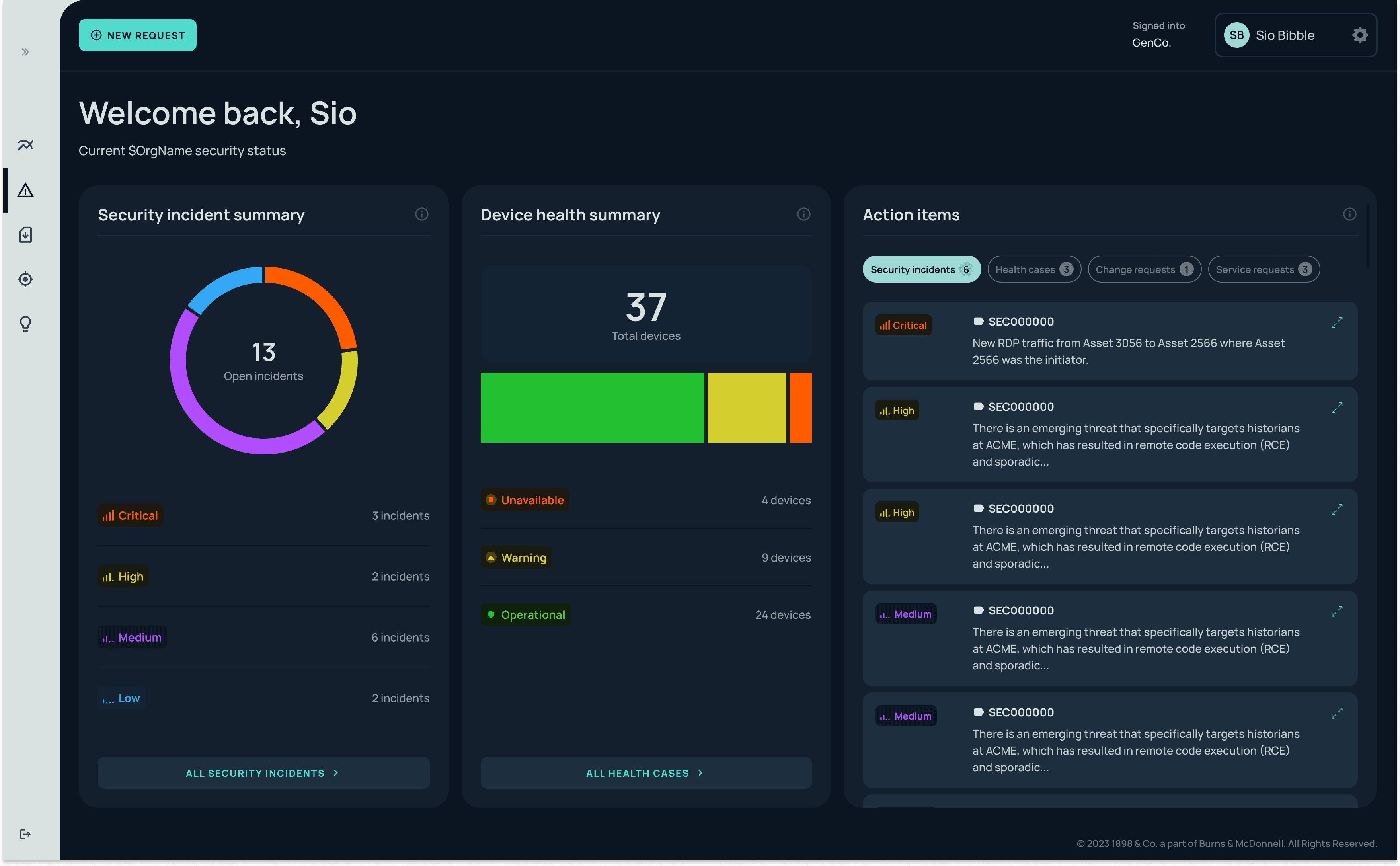
Task: Expand the first High SEC000000 item
Action: tap(1336, 408)
